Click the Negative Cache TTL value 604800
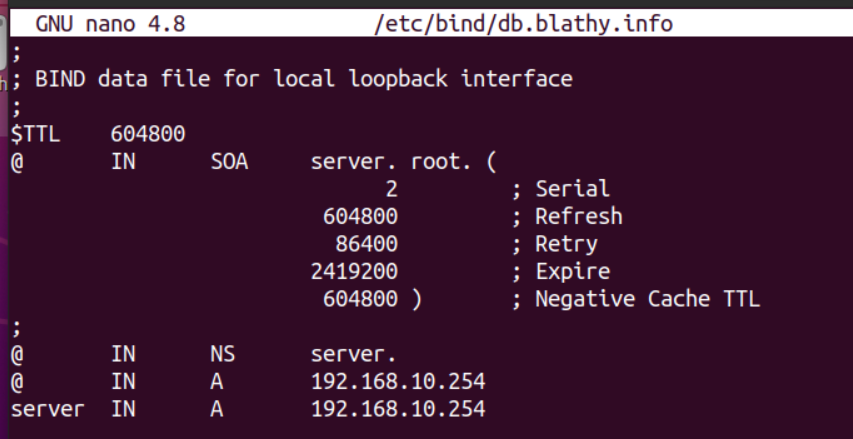The height and width of the screenshot is (439, 853). (360, 299)
